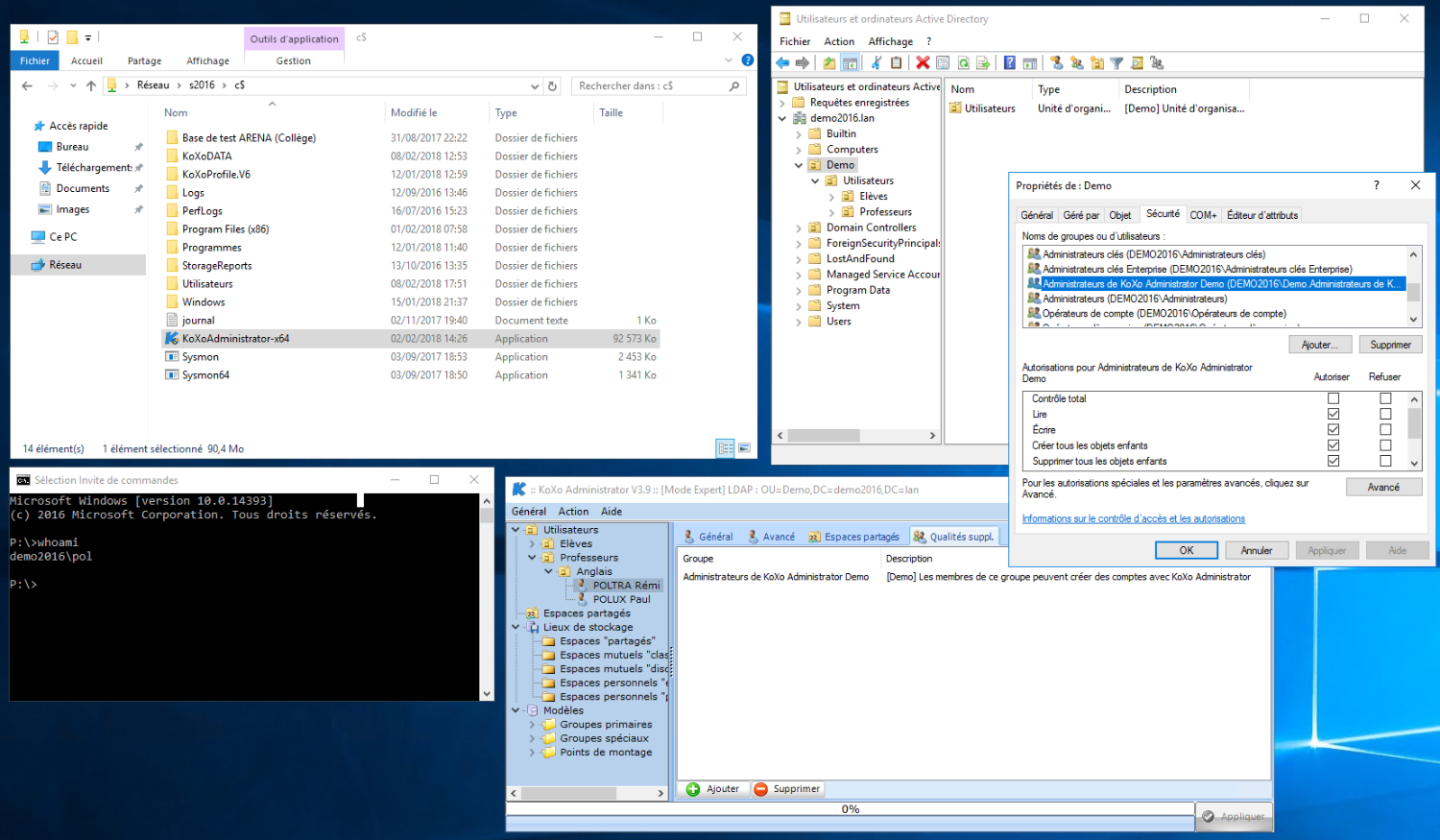Click the KoXo tree horizontal scrollbar thumb
This screenshot has height=840, width=1440.
point(568,794)
